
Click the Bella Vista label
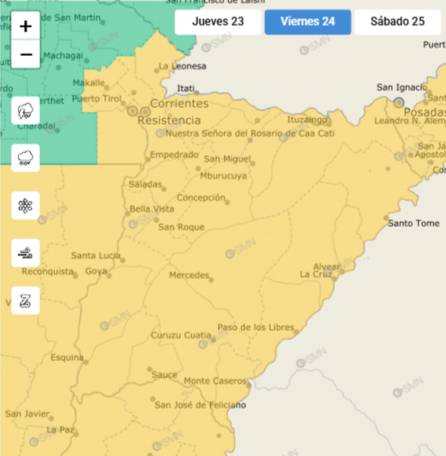point(152,209)
